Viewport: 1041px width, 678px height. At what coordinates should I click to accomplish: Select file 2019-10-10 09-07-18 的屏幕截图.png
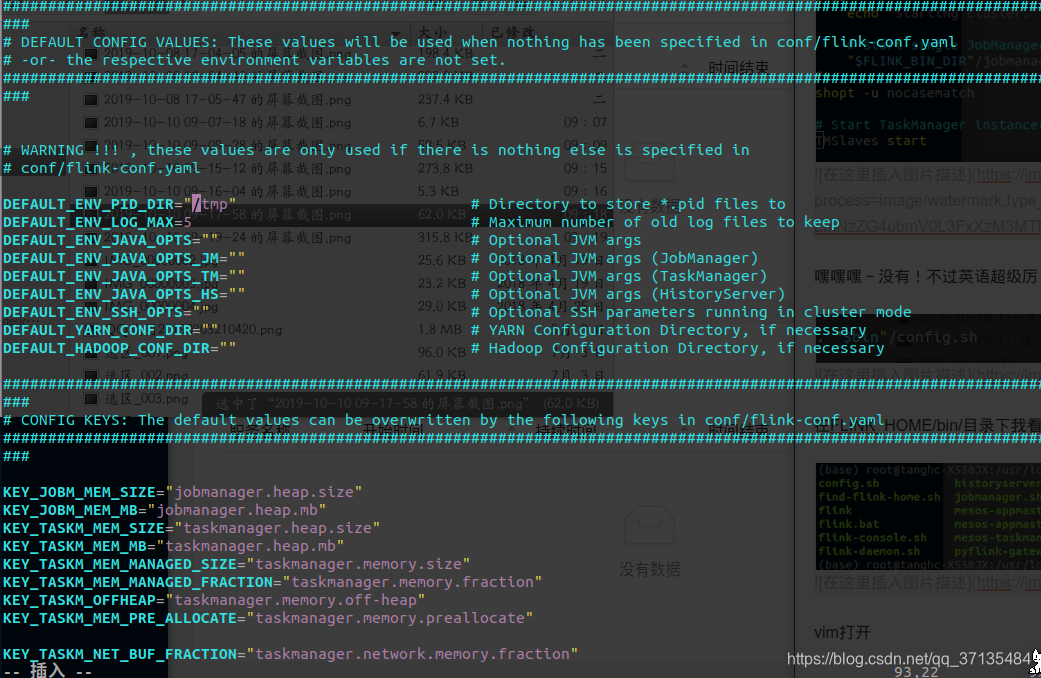point(227,123)
